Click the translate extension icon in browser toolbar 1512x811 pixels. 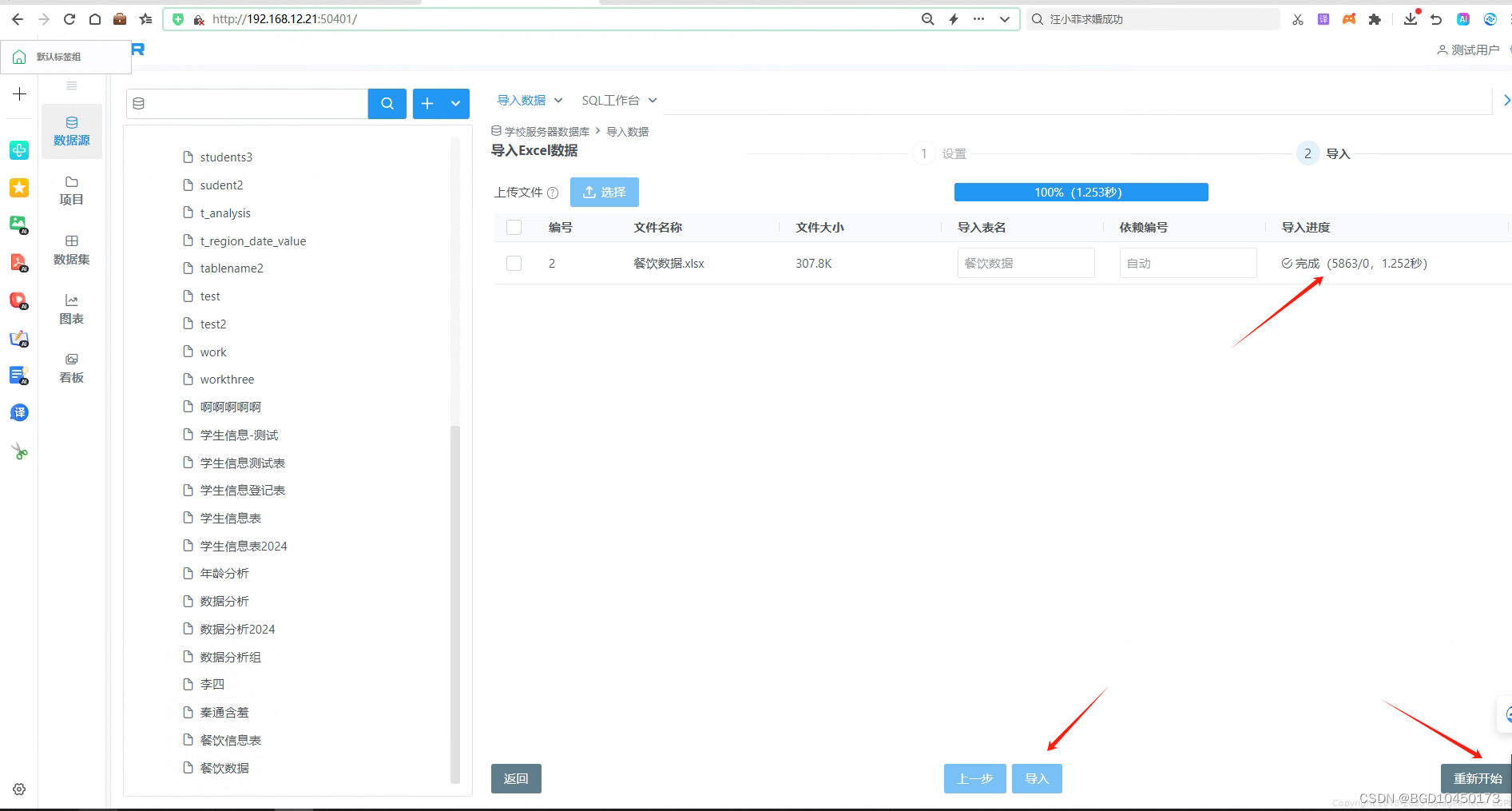tap(1322, 18)
